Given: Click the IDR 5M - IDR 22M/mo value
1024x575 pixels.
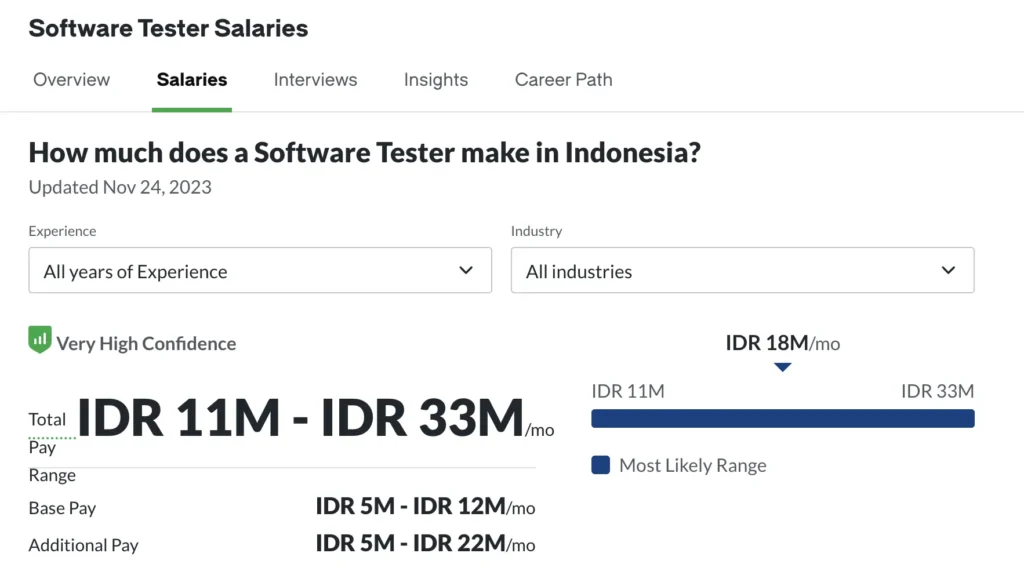Looking at the screenshot, I should (x=425, y=544).
